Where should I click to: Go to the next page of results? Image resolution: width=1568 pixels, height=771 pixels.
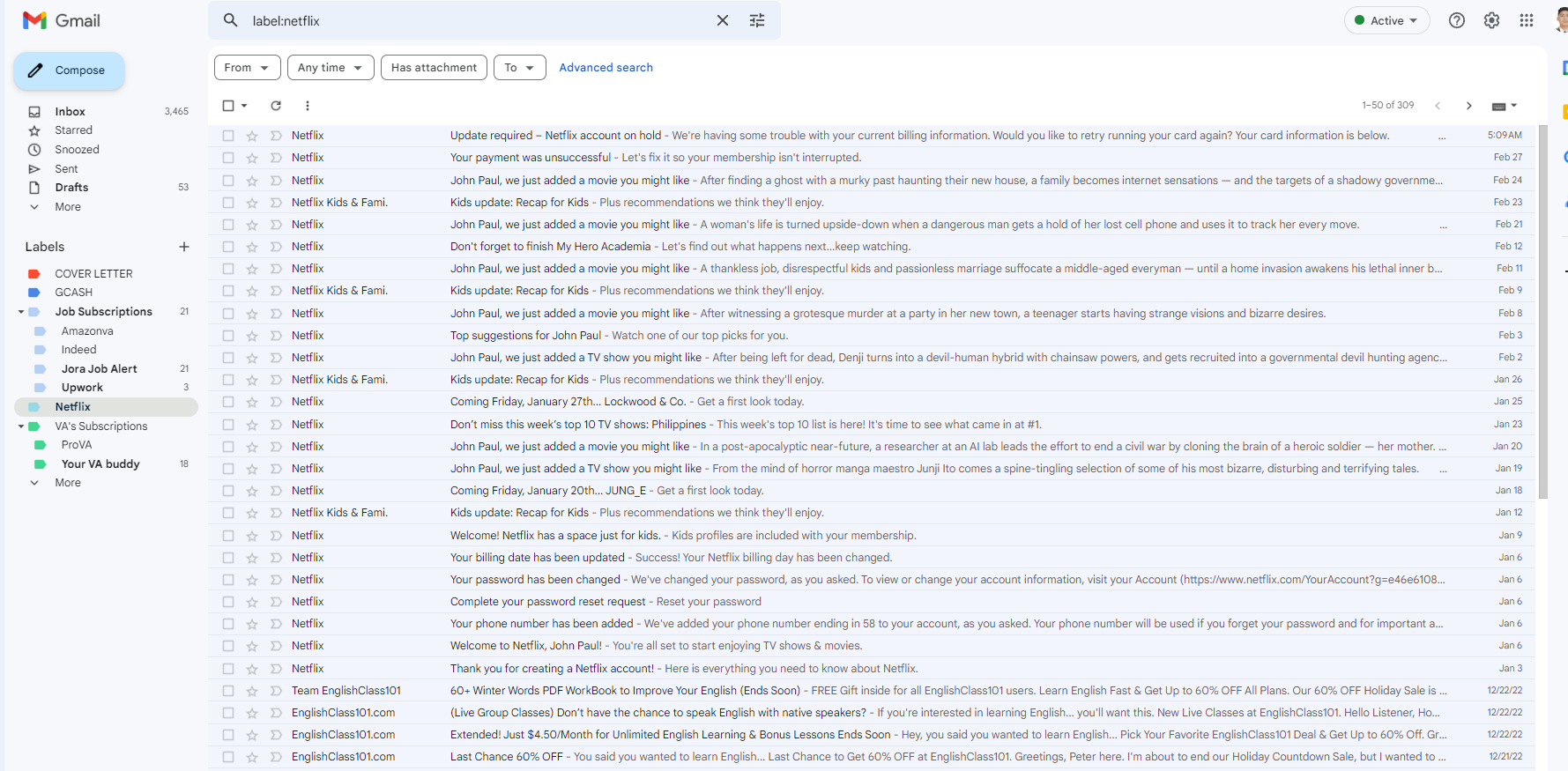pyautogui.click(x=1468, y=106)
